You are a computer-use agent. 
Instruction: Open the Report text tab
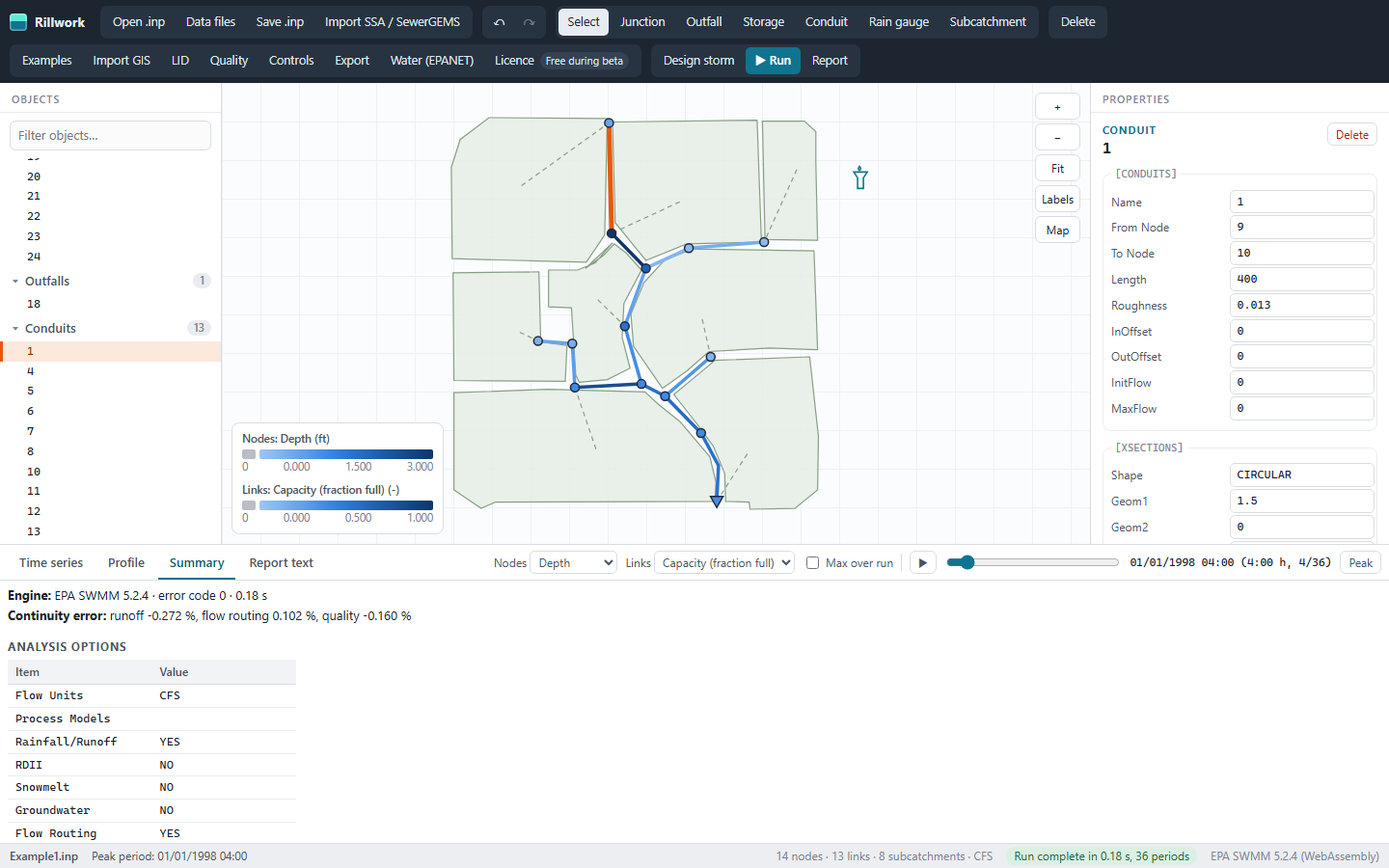click(281, 562)
